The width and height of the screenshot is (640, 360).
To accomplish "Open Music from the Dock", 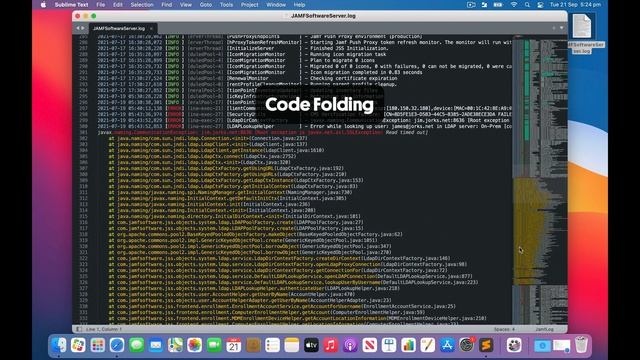I will [331, 345].
